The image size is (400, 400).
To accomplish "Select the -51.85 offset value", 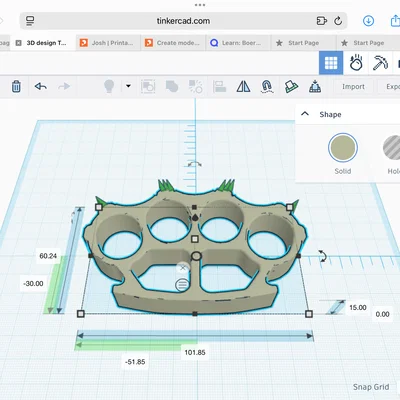I will (135, 362).
